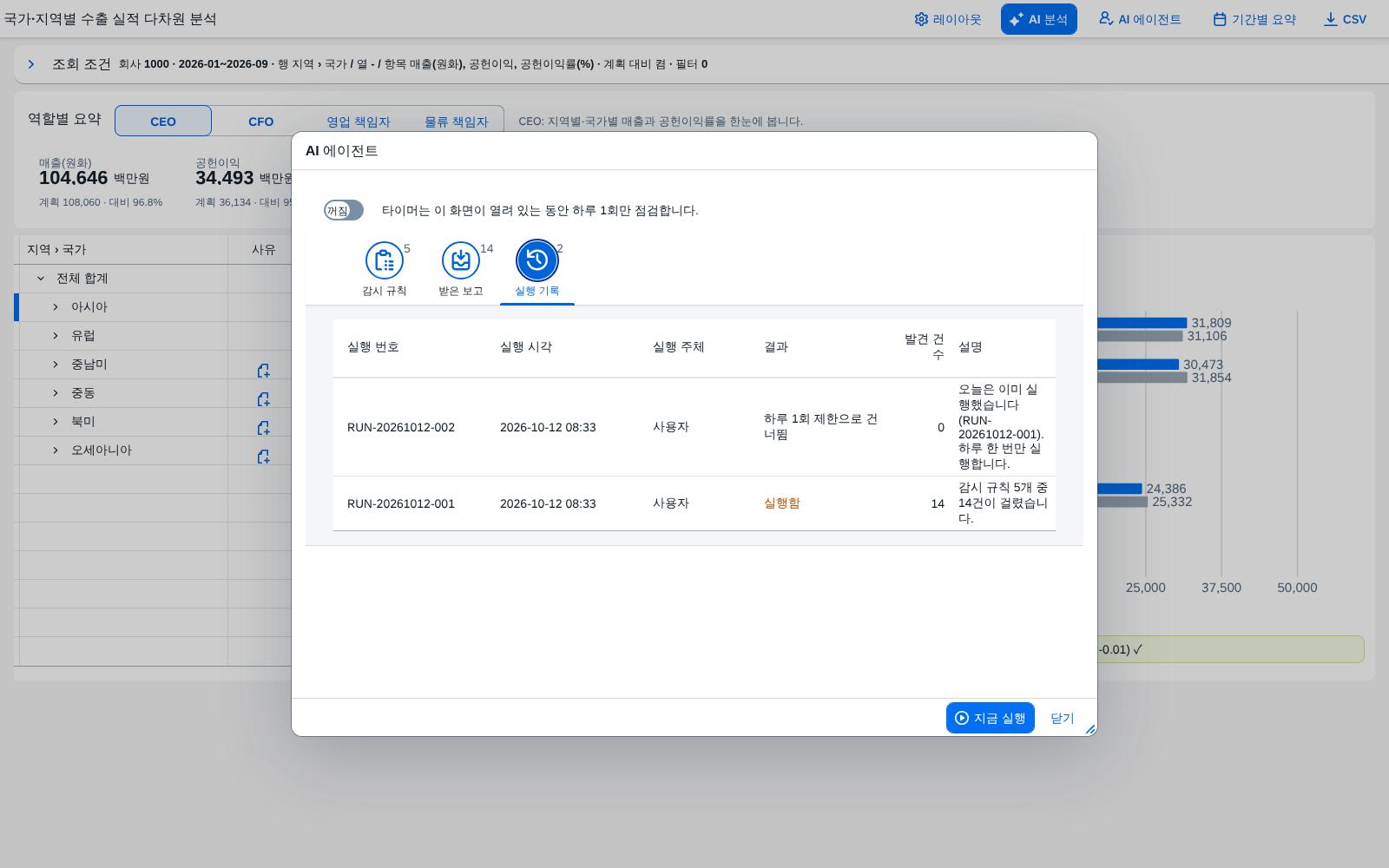Collapse the 전체 합계 row

[40, 279]
